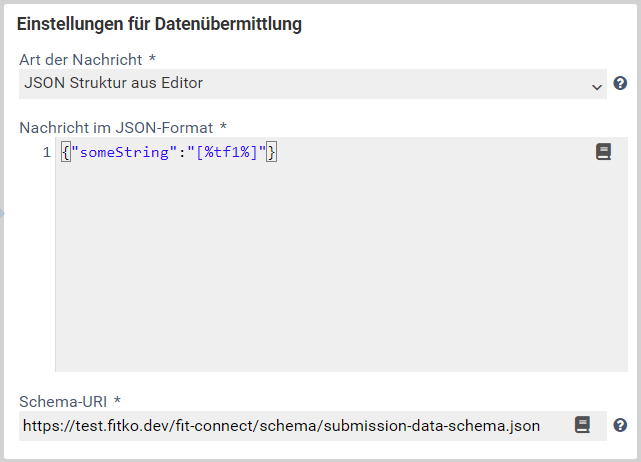Viewport: 641px width, 462px height.
Task: Select line number 1 in editor gutter
Action: [47, 153]
